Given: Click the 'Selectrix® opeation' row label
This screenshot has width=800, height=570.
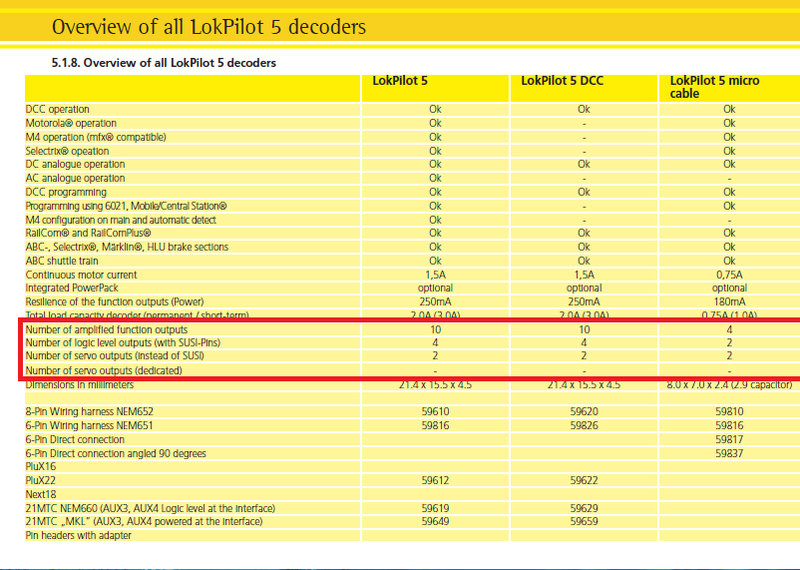Looking at the screenshot, I should 67,151.
